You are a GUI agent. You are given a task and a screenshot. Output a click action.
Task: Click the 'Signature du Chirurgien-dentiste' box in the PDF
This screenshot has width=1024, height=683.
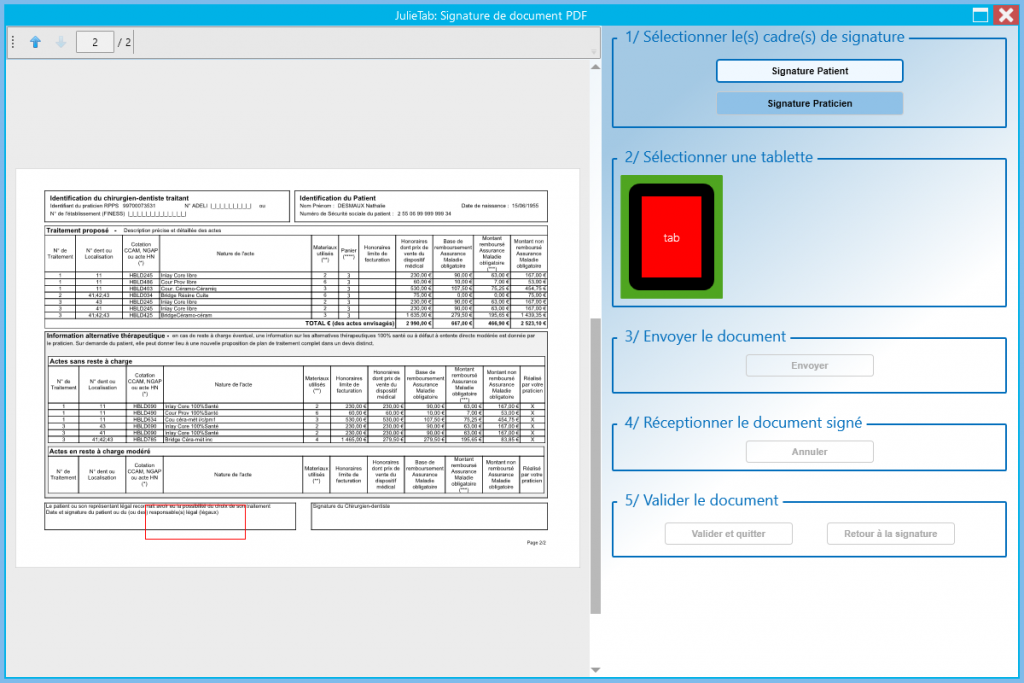coord(429,516)
